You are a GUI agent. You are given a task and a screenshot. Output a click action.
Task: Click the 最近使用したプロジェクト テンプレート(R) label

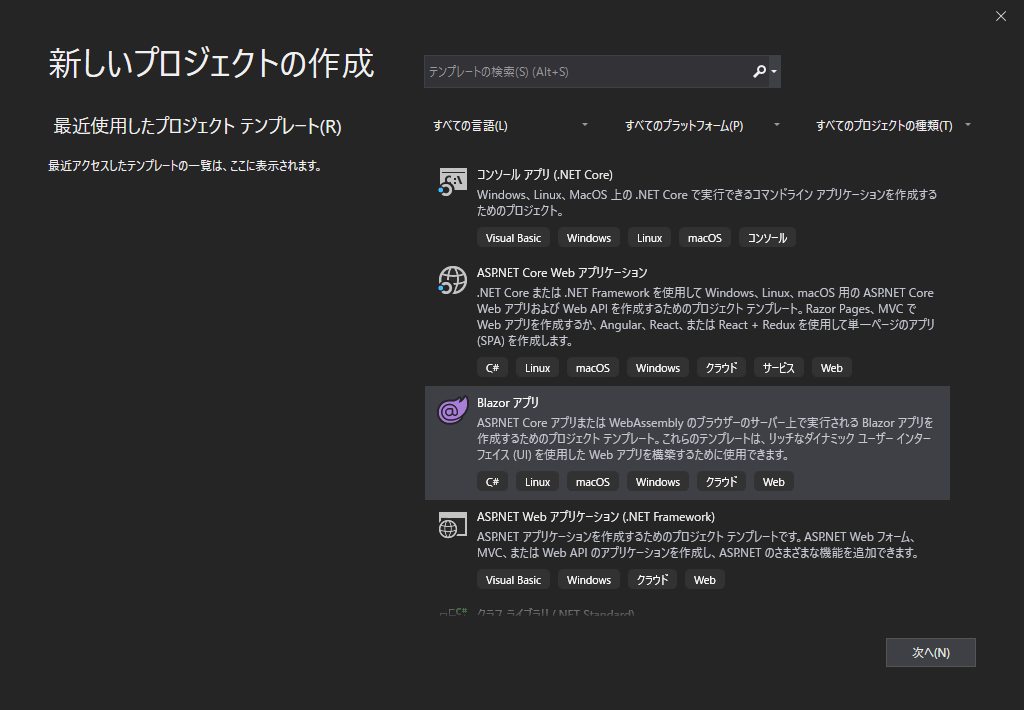(x=197, y=126)
